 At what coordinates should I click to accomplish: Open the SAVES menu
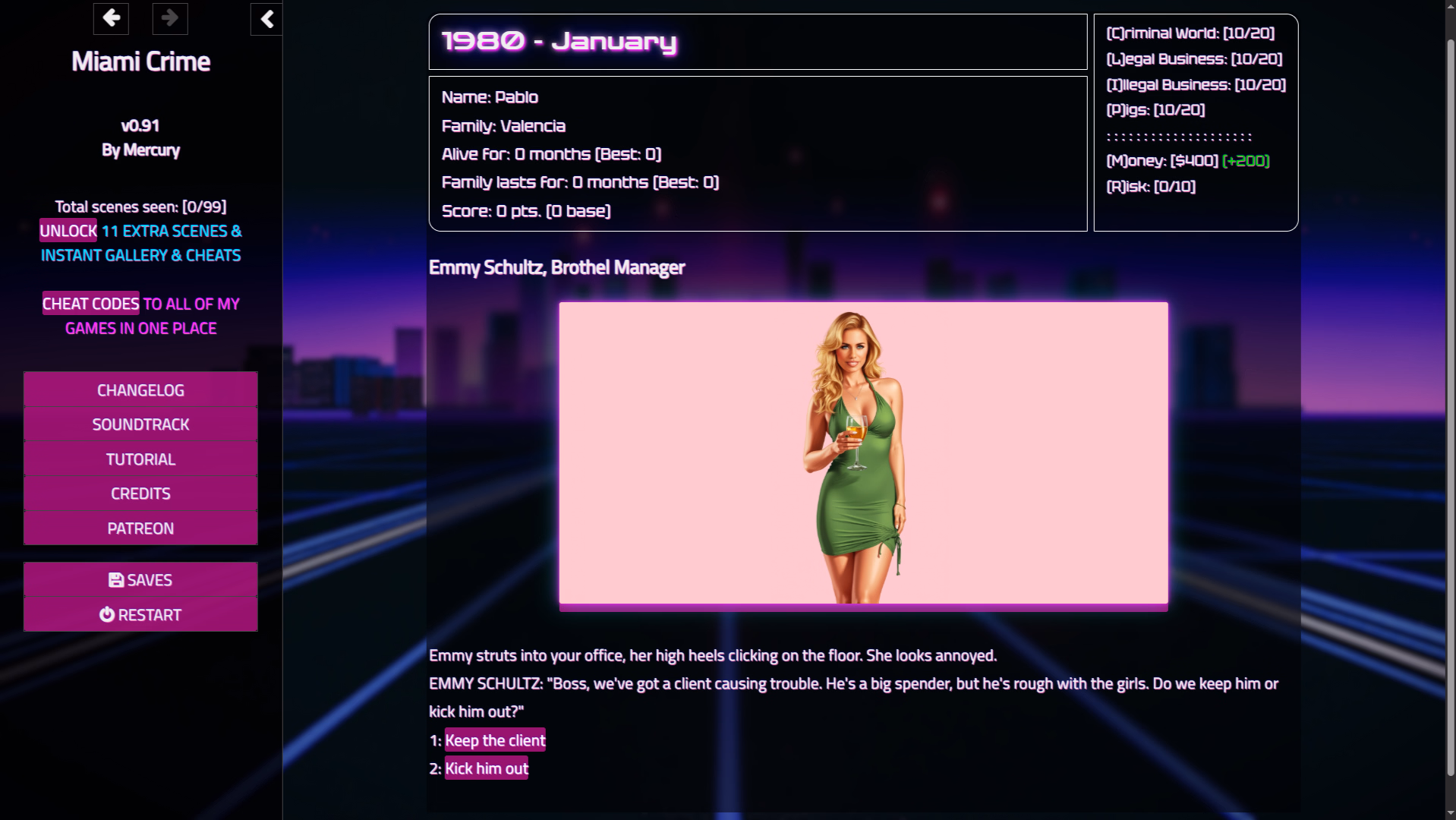[x=140, y=580]
